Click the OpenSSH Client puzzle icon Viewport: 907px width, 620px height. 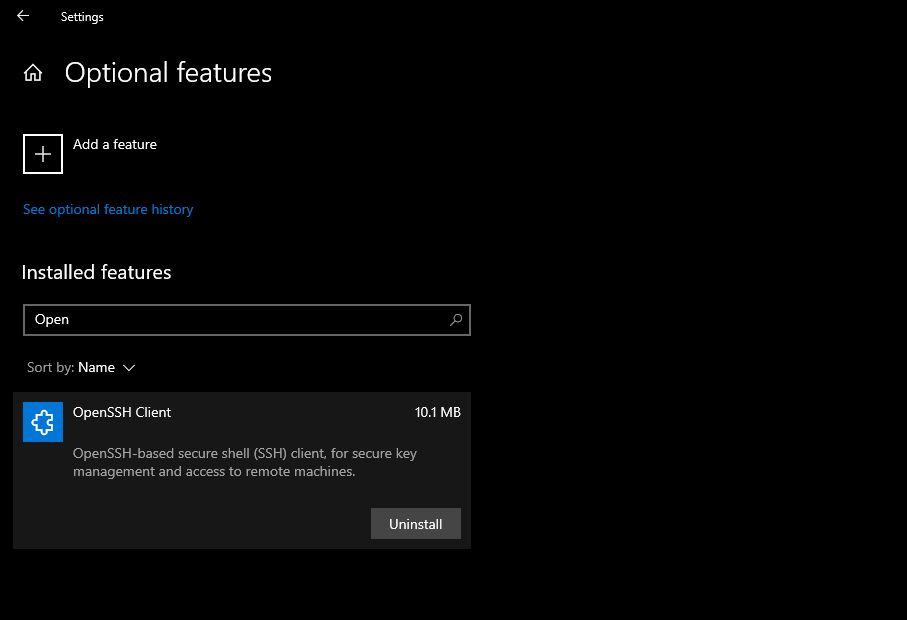tap(43, 422)
